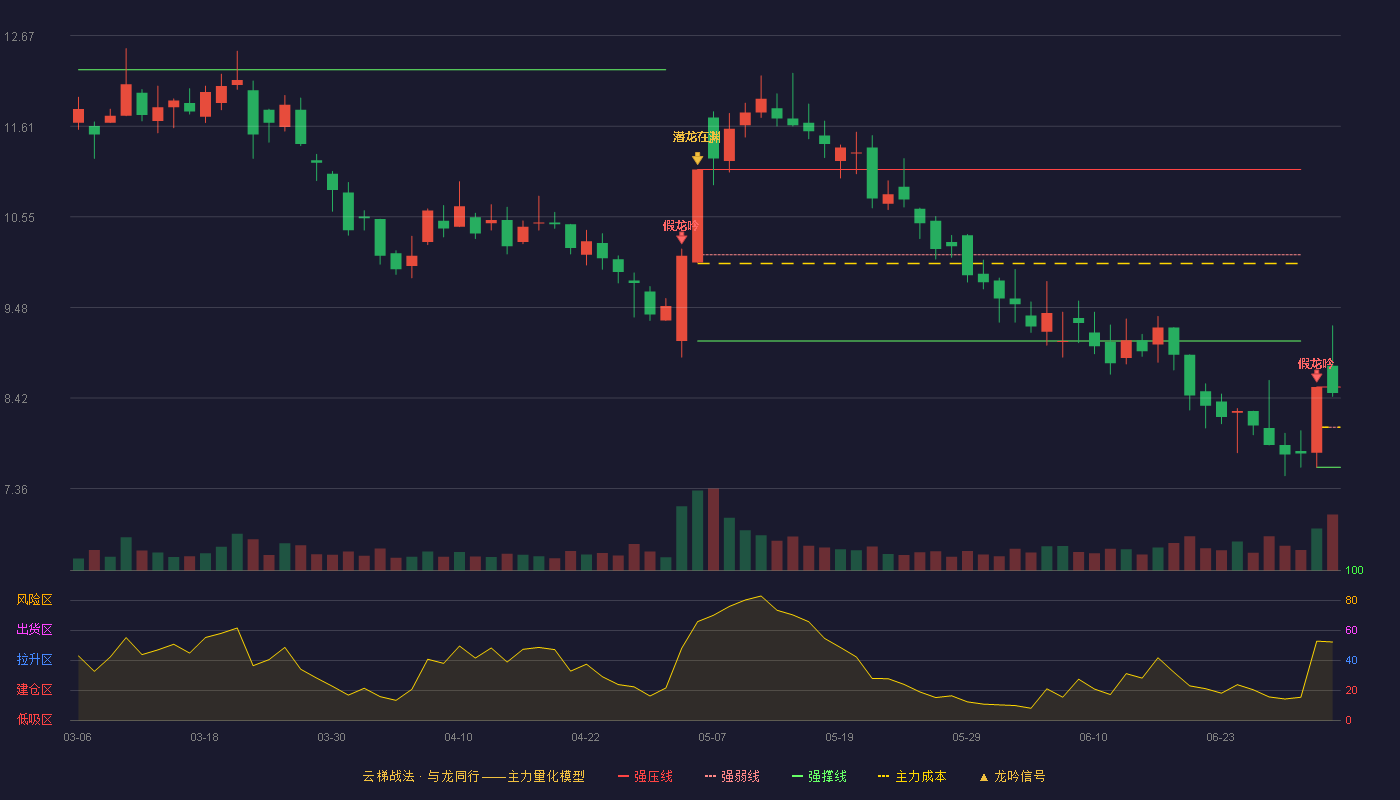Click the 风险区 zone label
Image resolution: width=1400 pixels, height=800 pixels.
point(34,600)
